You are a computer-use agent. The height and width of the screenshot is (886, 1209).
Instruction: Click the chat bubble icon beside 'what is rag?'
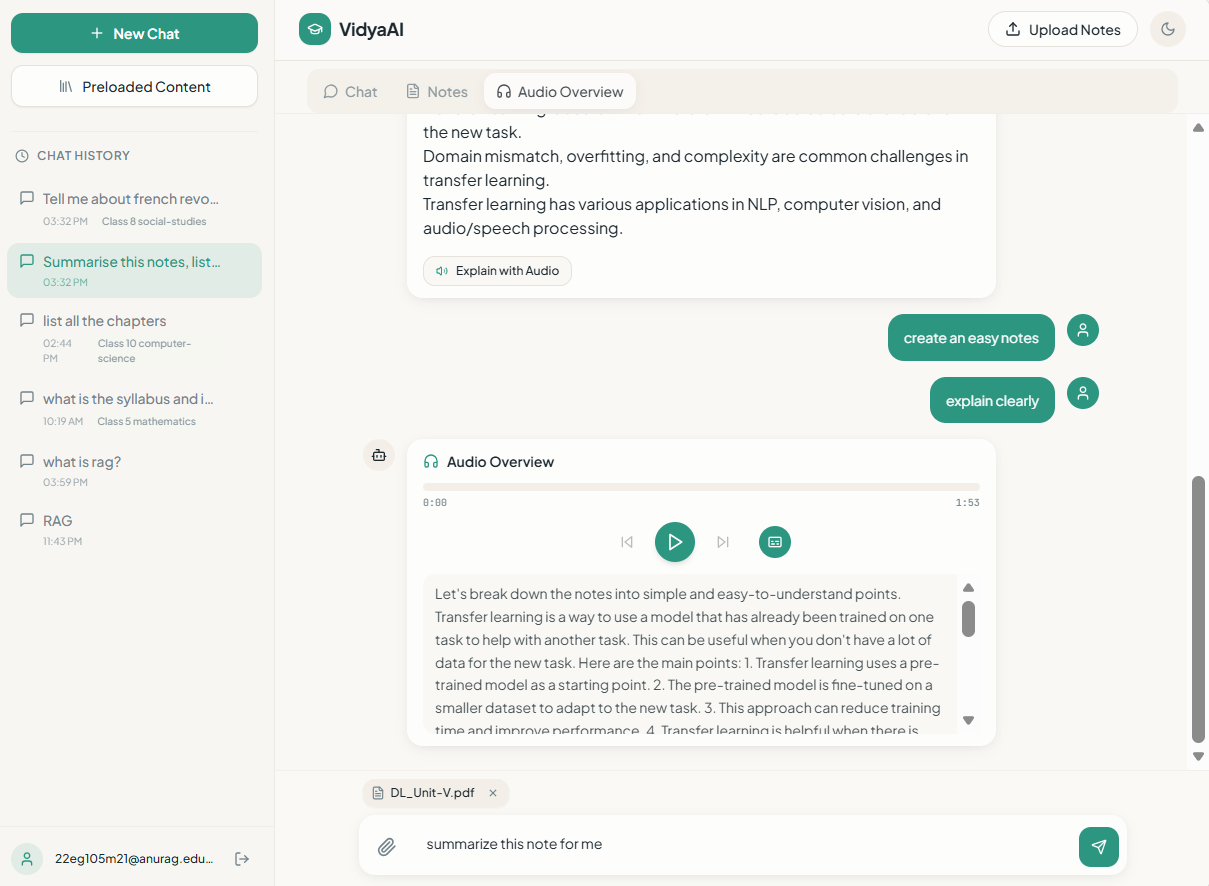pyautogui.click(x=27, y=461)
